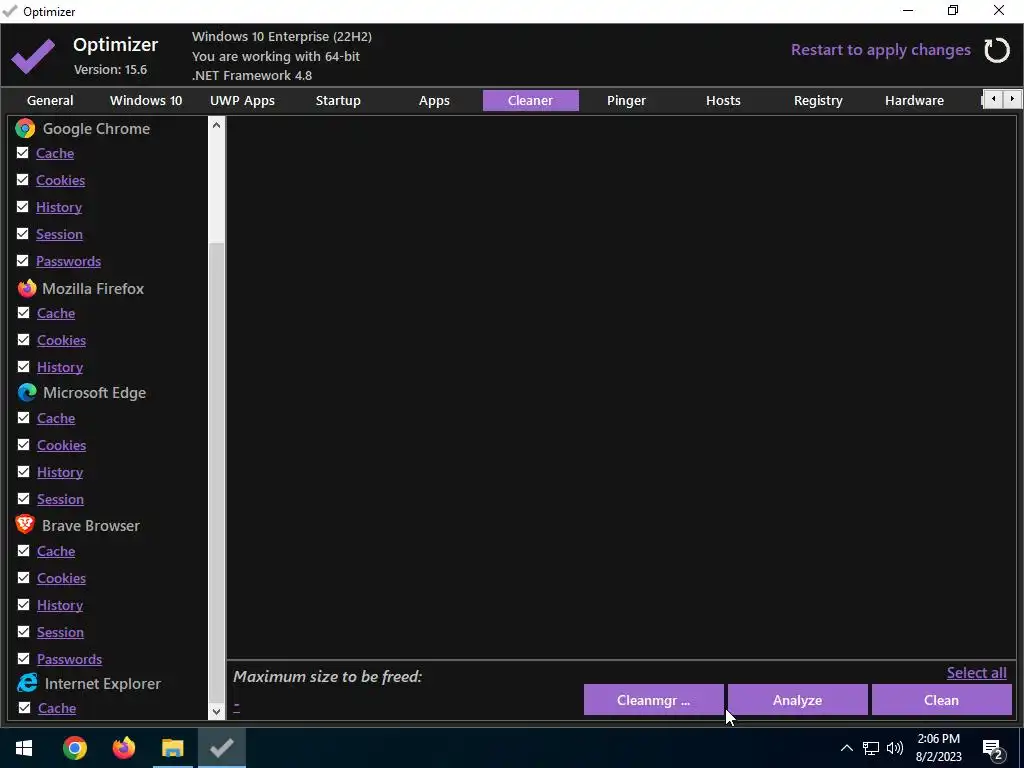
Task: Toggle Google Chrome Passwords checkbox
Action: tap(23, 261)
